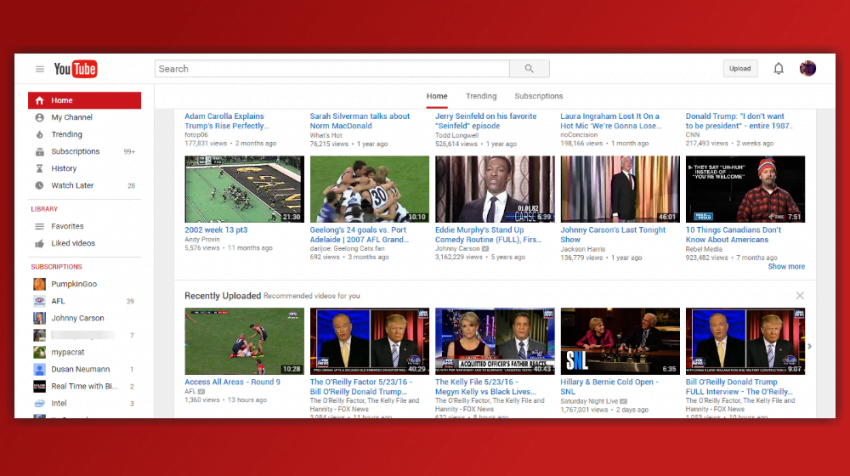This screenshot has height=476, width=850.
Task: Switch to the Home tab
Action: pyautogui.click(x=436, y=96)
